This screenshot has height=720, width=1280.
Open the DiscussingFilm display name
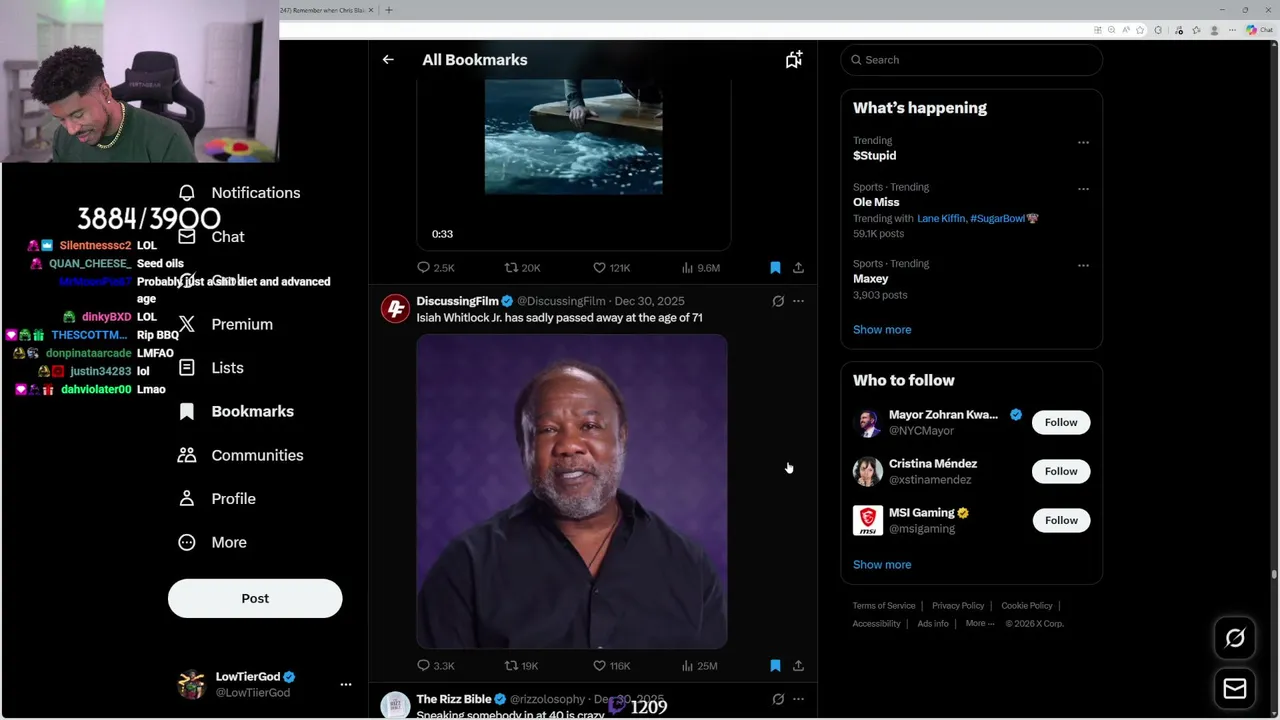[x=457, y=301]
